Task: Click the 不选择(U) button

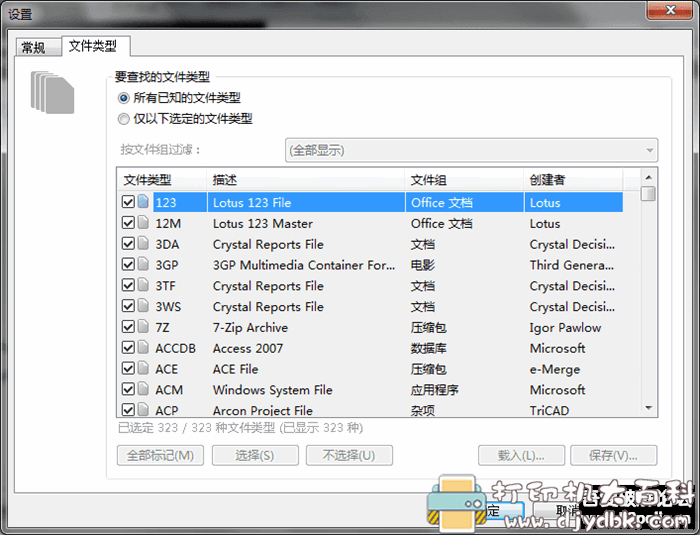Action: tap(349, 456)
